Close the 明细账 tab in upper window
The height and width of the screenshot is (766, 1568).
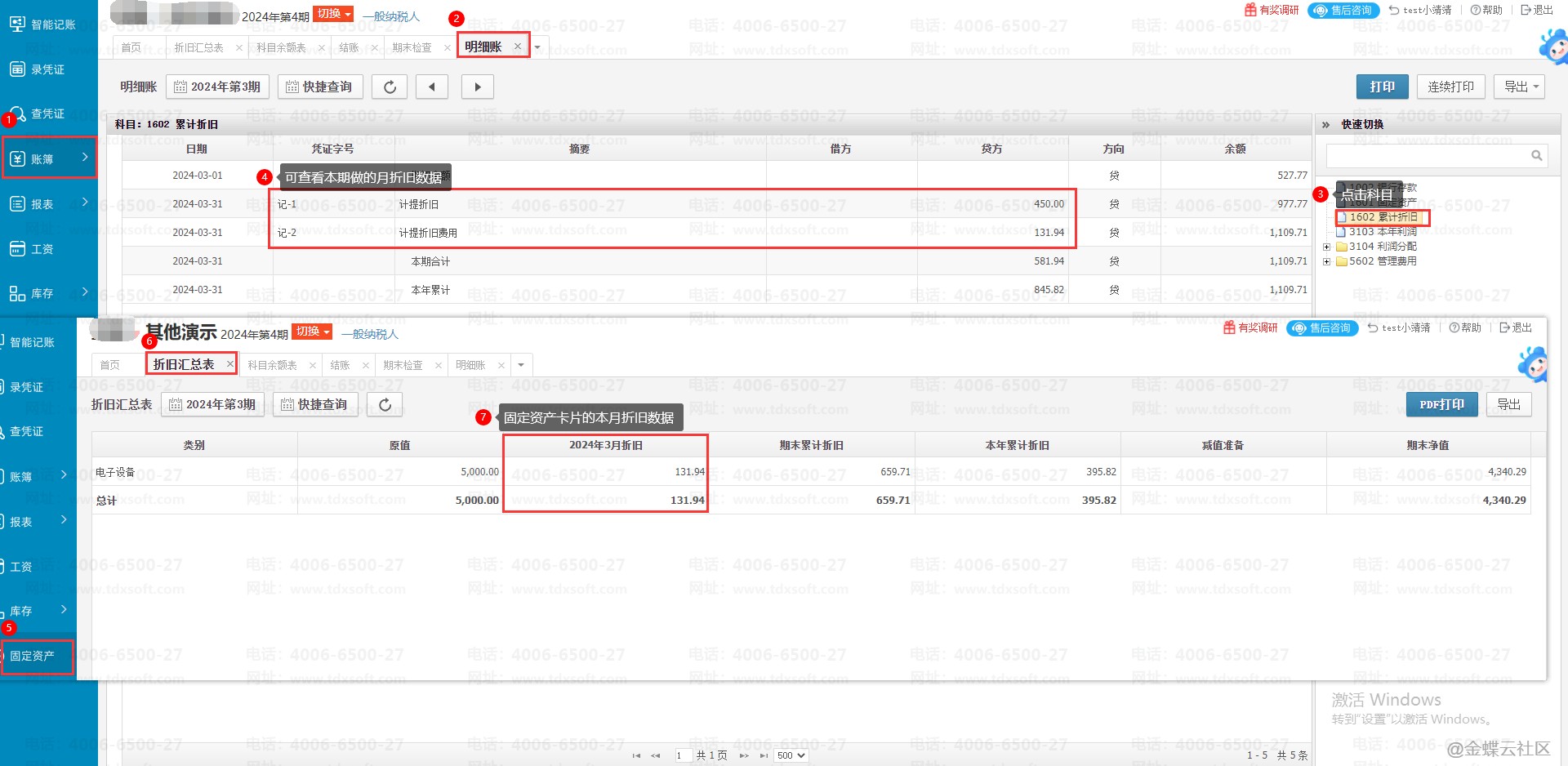(517, 47)
